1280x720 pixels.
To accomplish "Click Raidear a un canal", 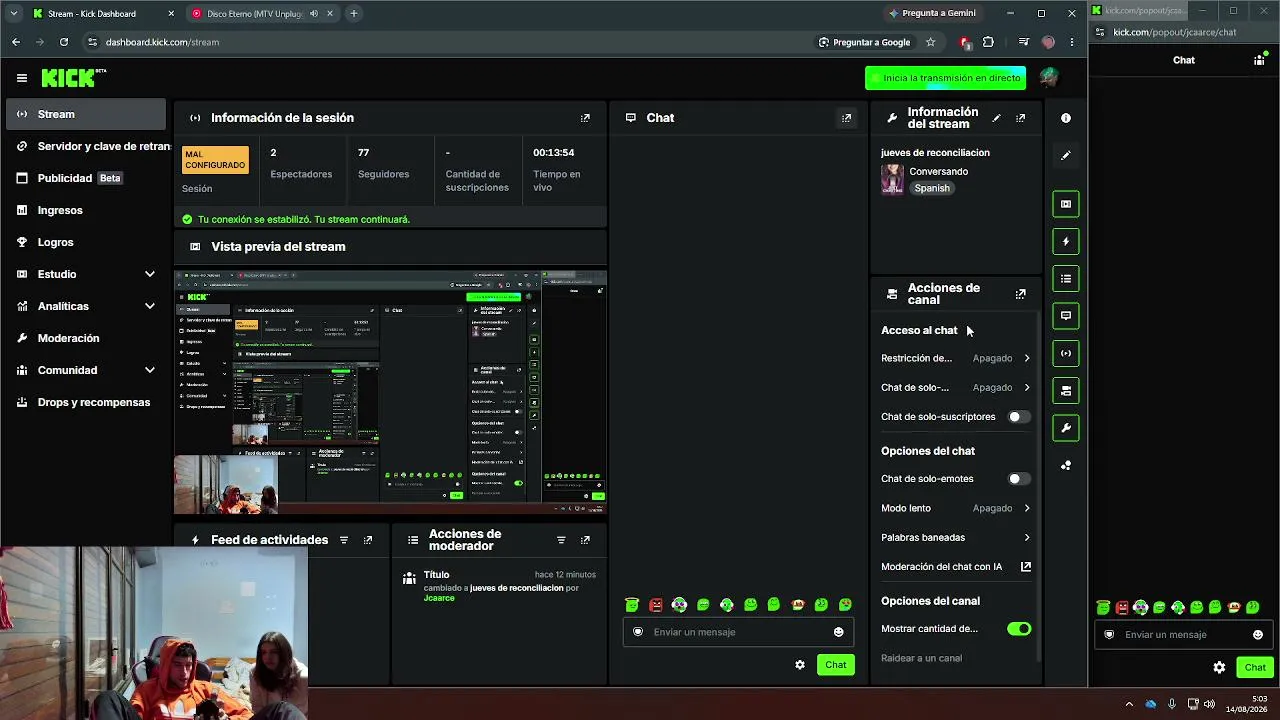I will tap(921, 658).
